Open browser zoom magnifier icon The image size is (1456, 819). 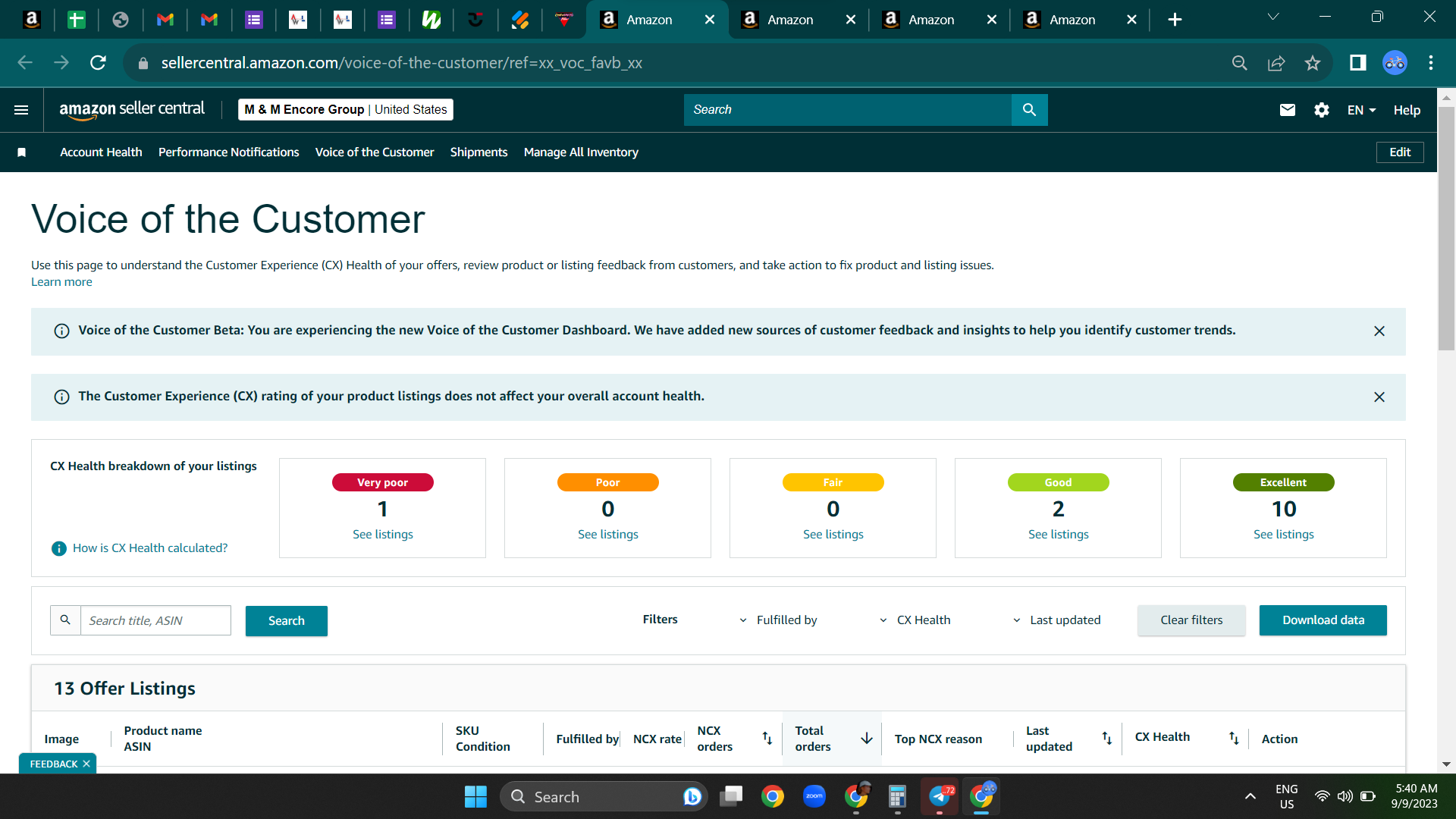(x=1240, y=63)
